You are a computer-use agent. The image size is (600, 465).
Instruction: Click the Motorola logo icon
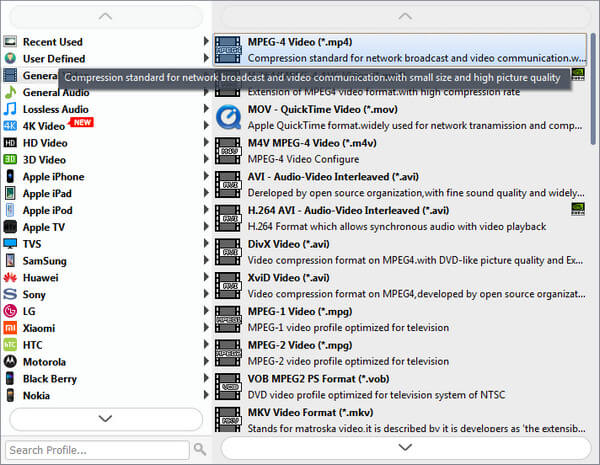coord(10,361)
